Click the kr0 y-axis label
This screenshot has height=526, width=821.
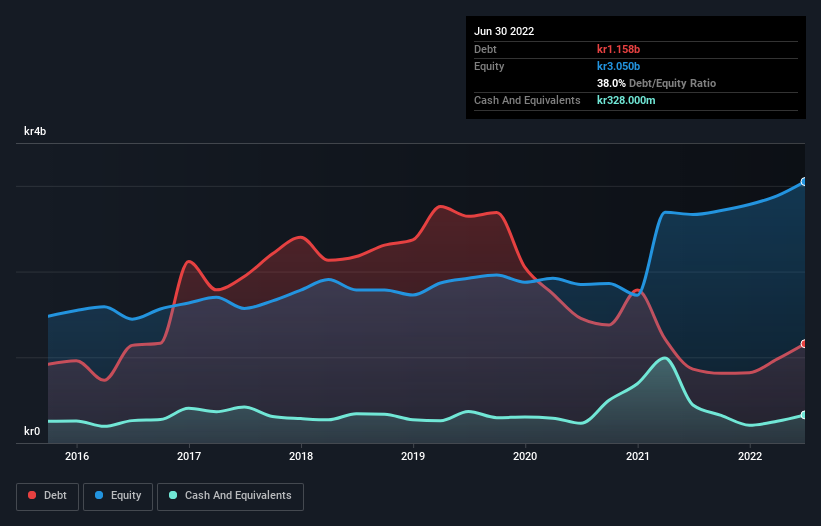[x=32, y=431]
